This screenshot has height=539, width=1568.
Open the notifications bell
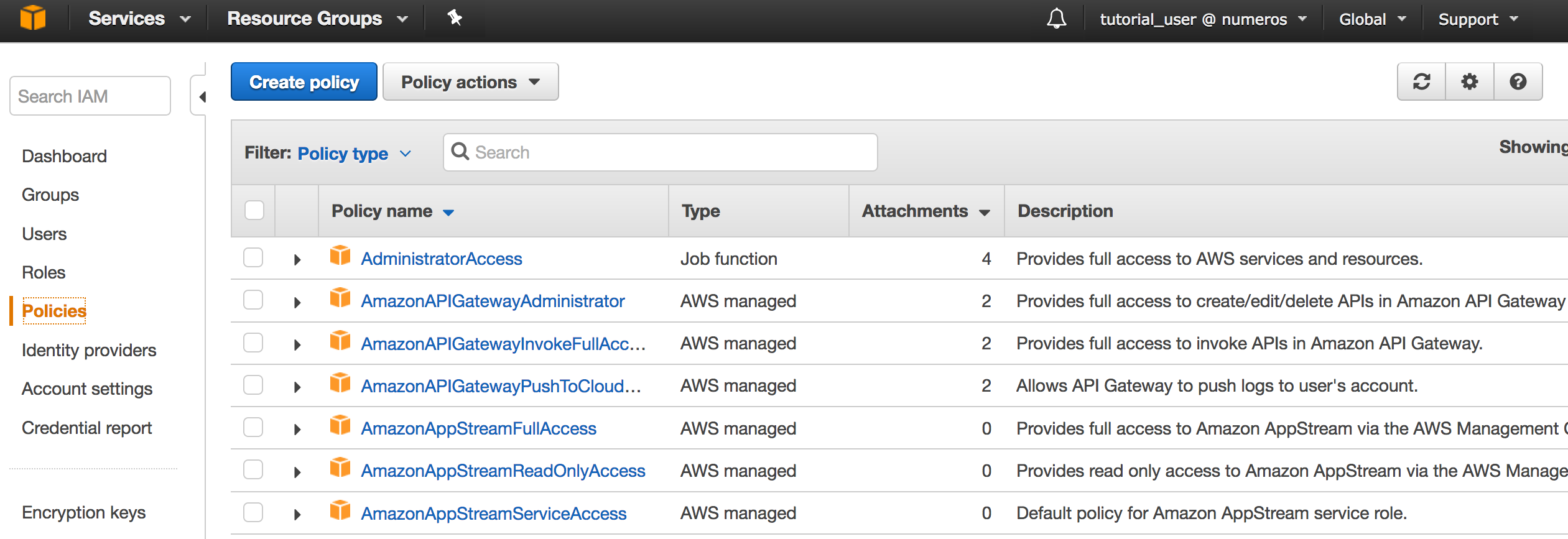click(x=1056, y=19)
